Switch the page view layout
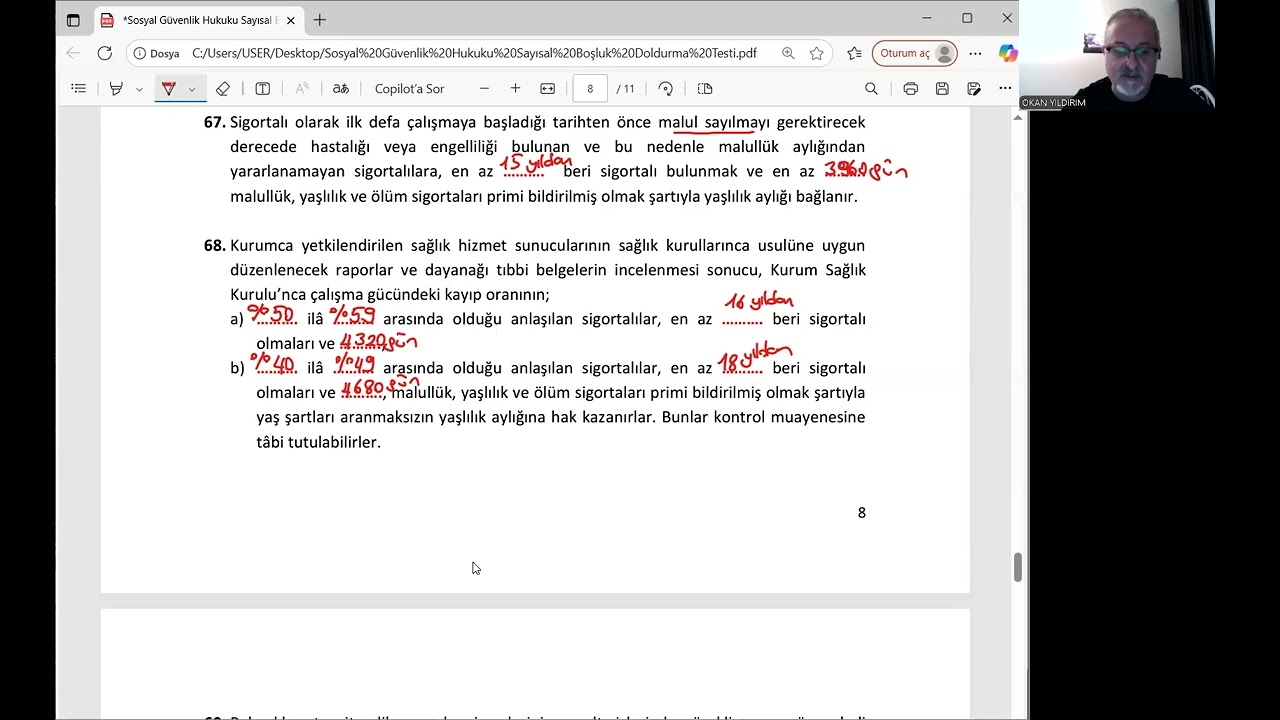Screen dimensions: 1280x720 click(705, 89)
